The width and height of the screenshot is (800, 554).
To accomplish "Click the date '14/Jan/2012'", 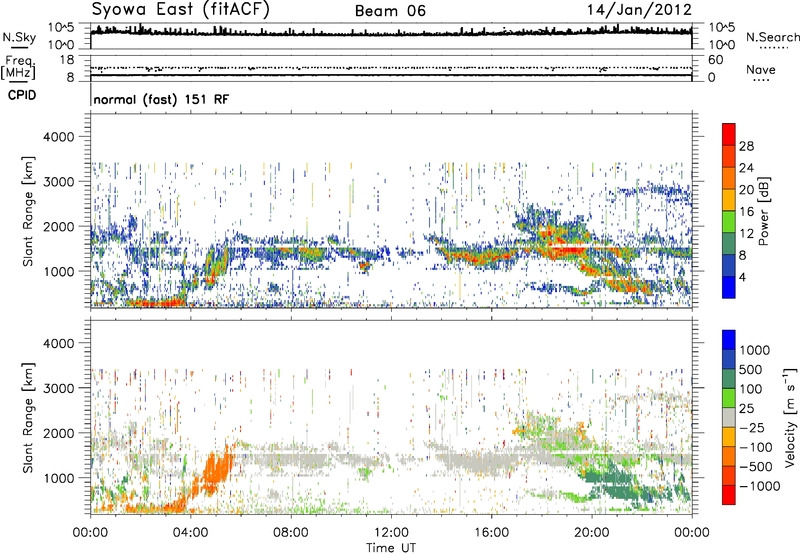I will [639, 10].
